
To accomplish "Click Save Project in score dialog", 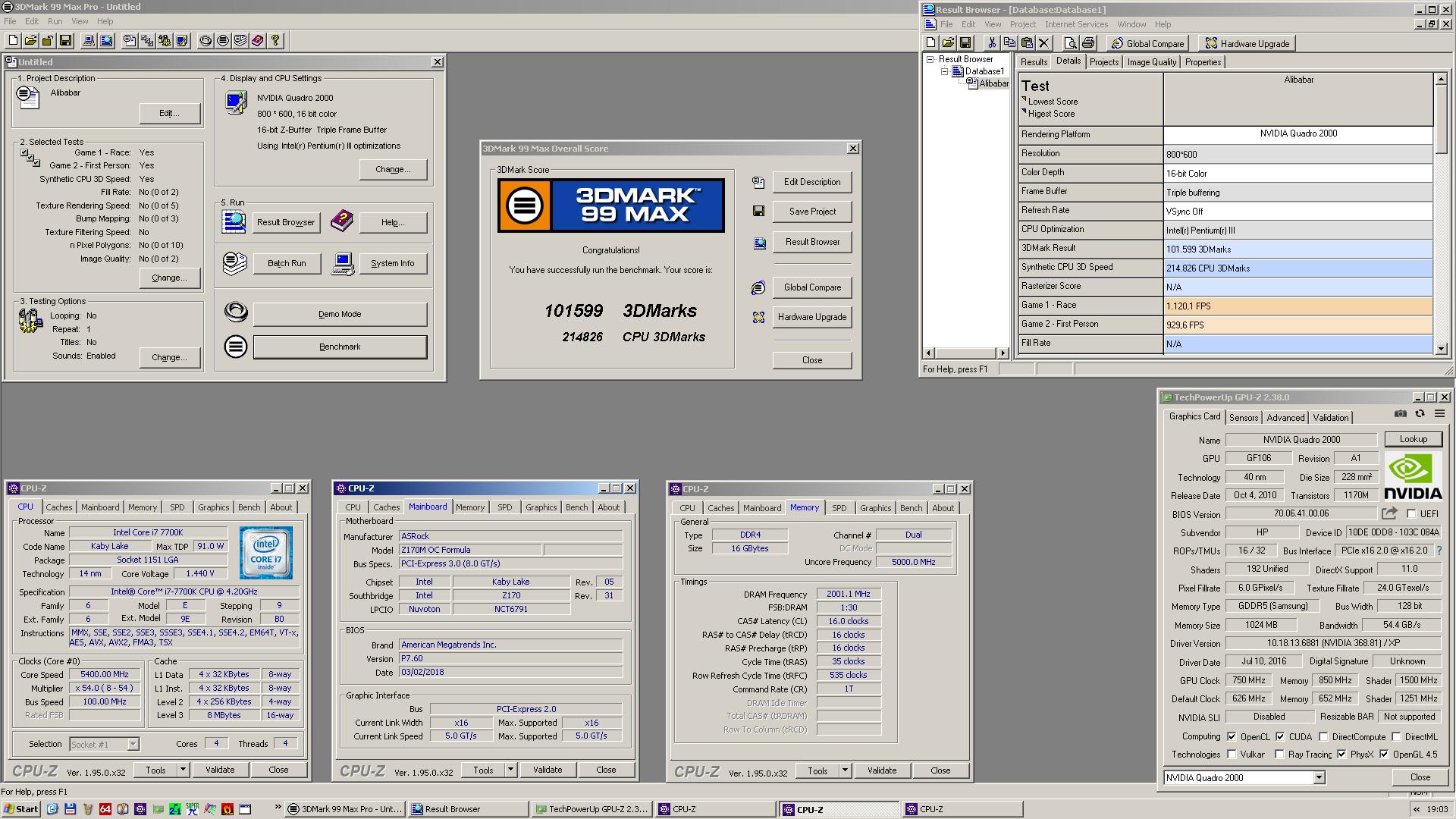I will tap(812, 212).
